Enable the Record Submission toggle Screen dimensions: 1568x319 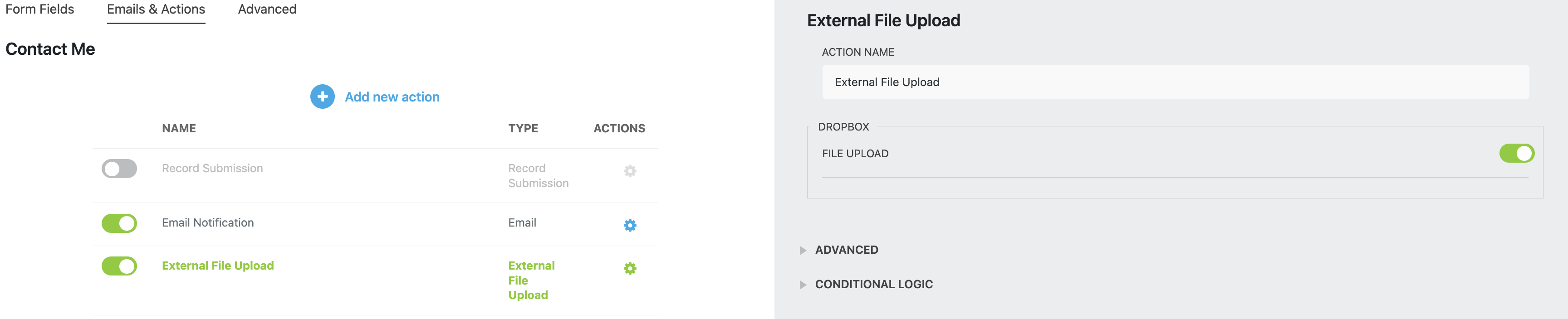(119, 168)
